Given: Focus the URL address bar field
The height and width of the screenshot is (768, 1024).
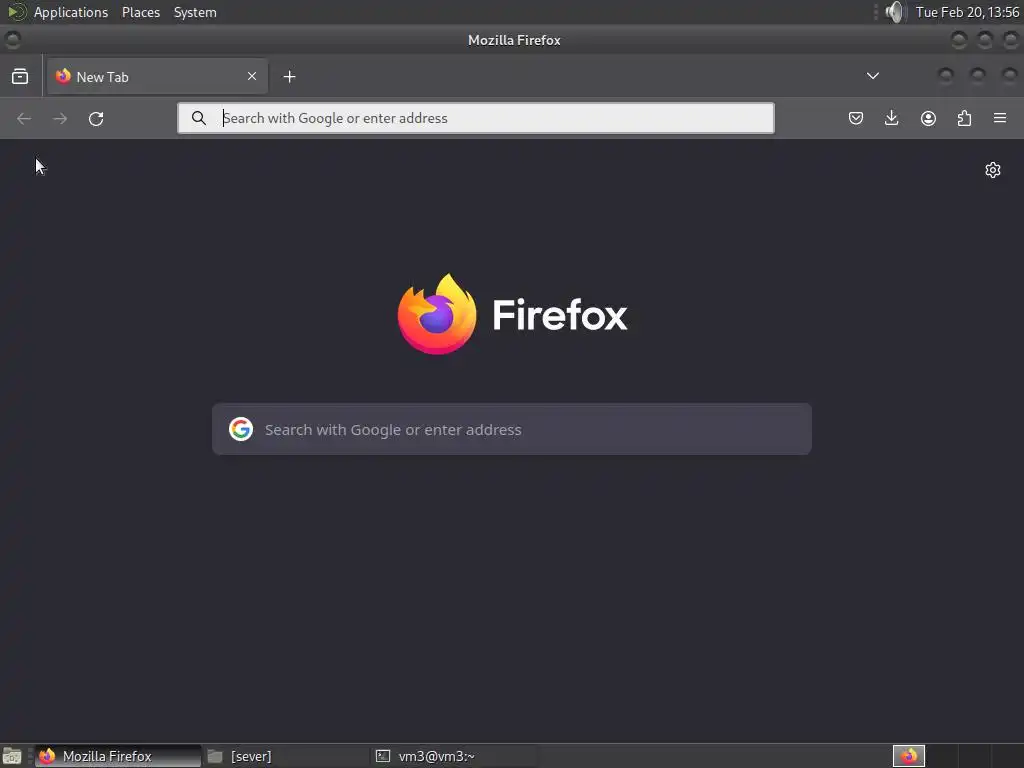Looking at the screenshot, I should pos(476,118).
